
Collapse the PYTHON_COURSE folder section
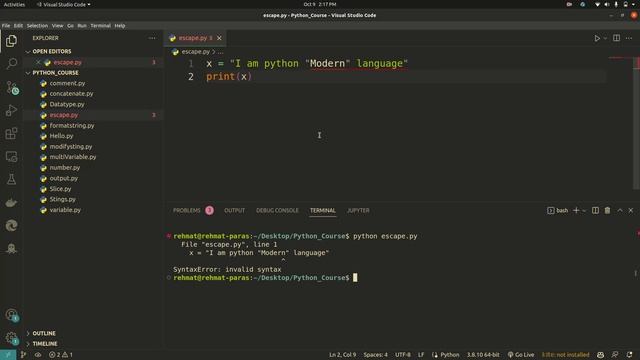point(55,73)
